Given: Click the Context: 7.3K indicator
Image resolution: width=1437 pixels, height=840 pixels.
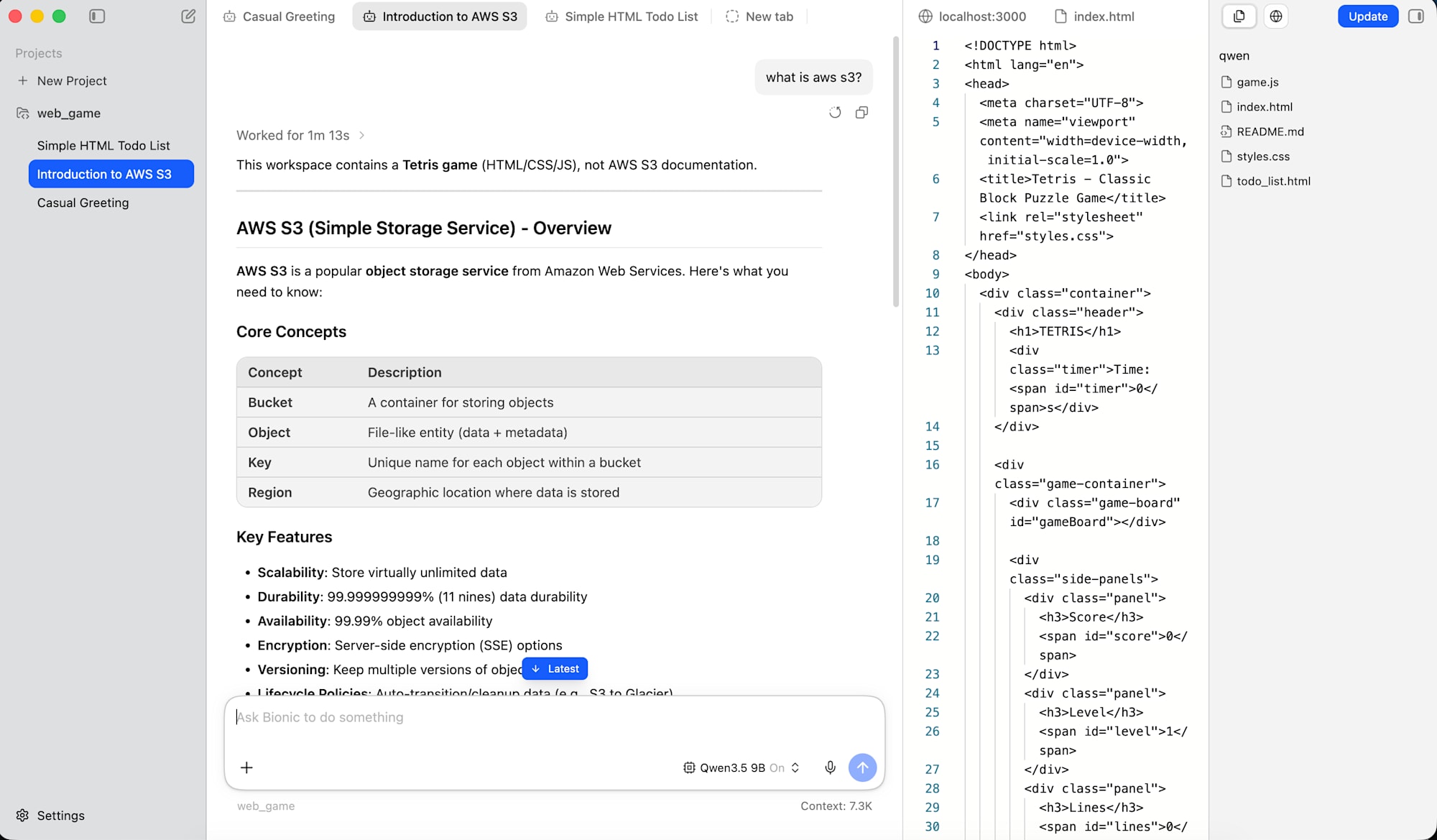Looking at the screenshot, I should (836, 806).
